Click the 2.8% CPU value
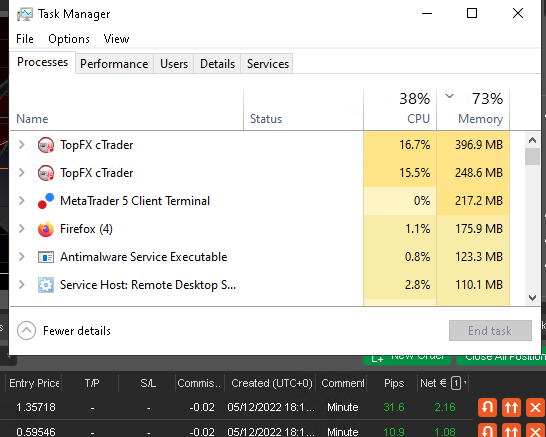The width and height of the screenshot is (546, 437). click(x=417, y=285)
